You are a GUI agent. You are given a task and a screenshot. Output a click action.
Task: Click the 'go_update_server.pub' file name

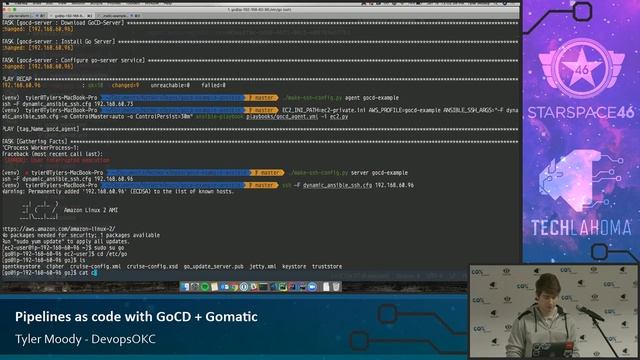point(213,267)
